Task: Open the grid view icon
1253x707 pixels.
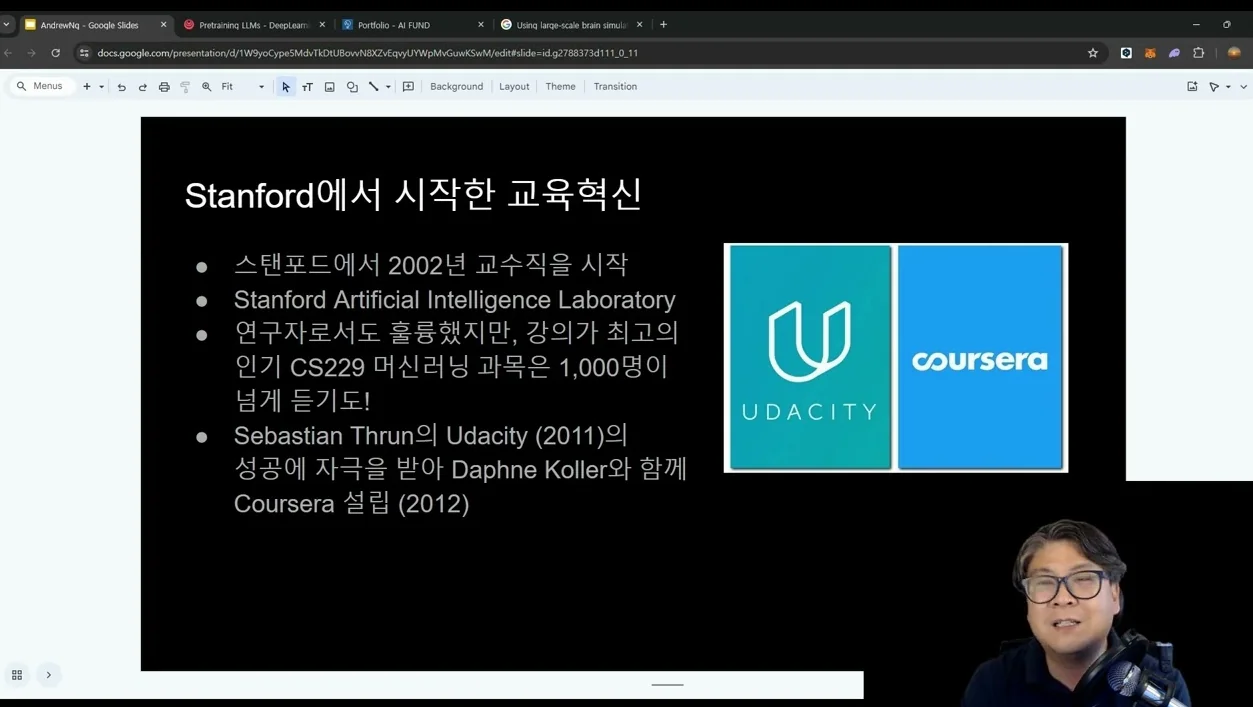Action: click(17, 675)
